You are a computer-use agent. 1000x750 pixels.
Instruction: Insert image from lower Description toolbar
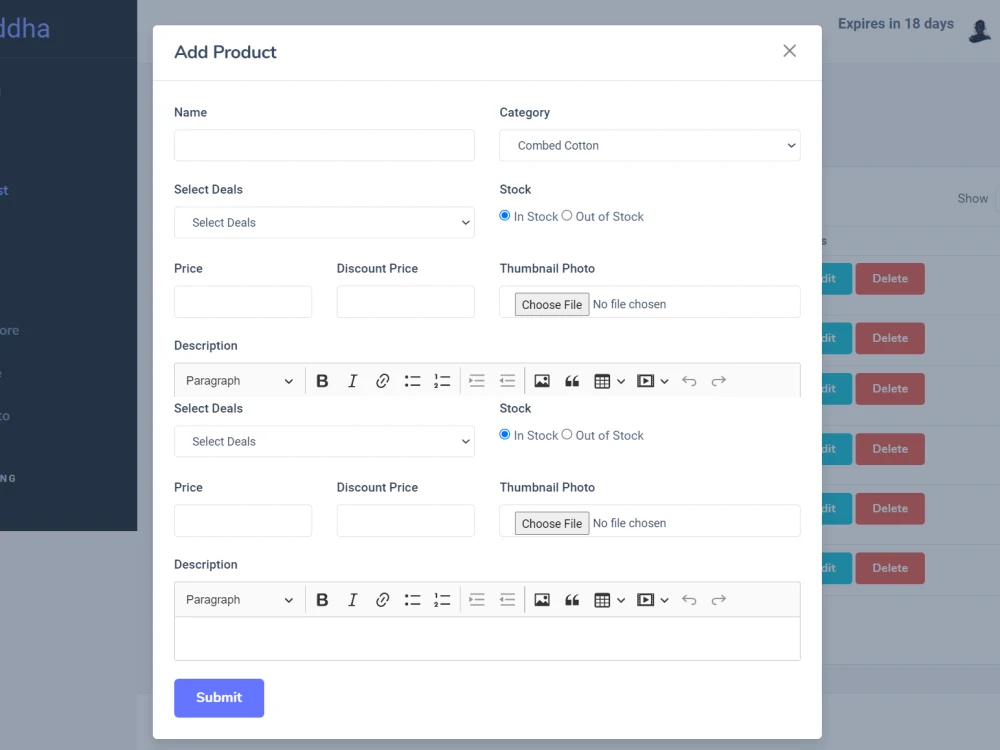[541, 599]
